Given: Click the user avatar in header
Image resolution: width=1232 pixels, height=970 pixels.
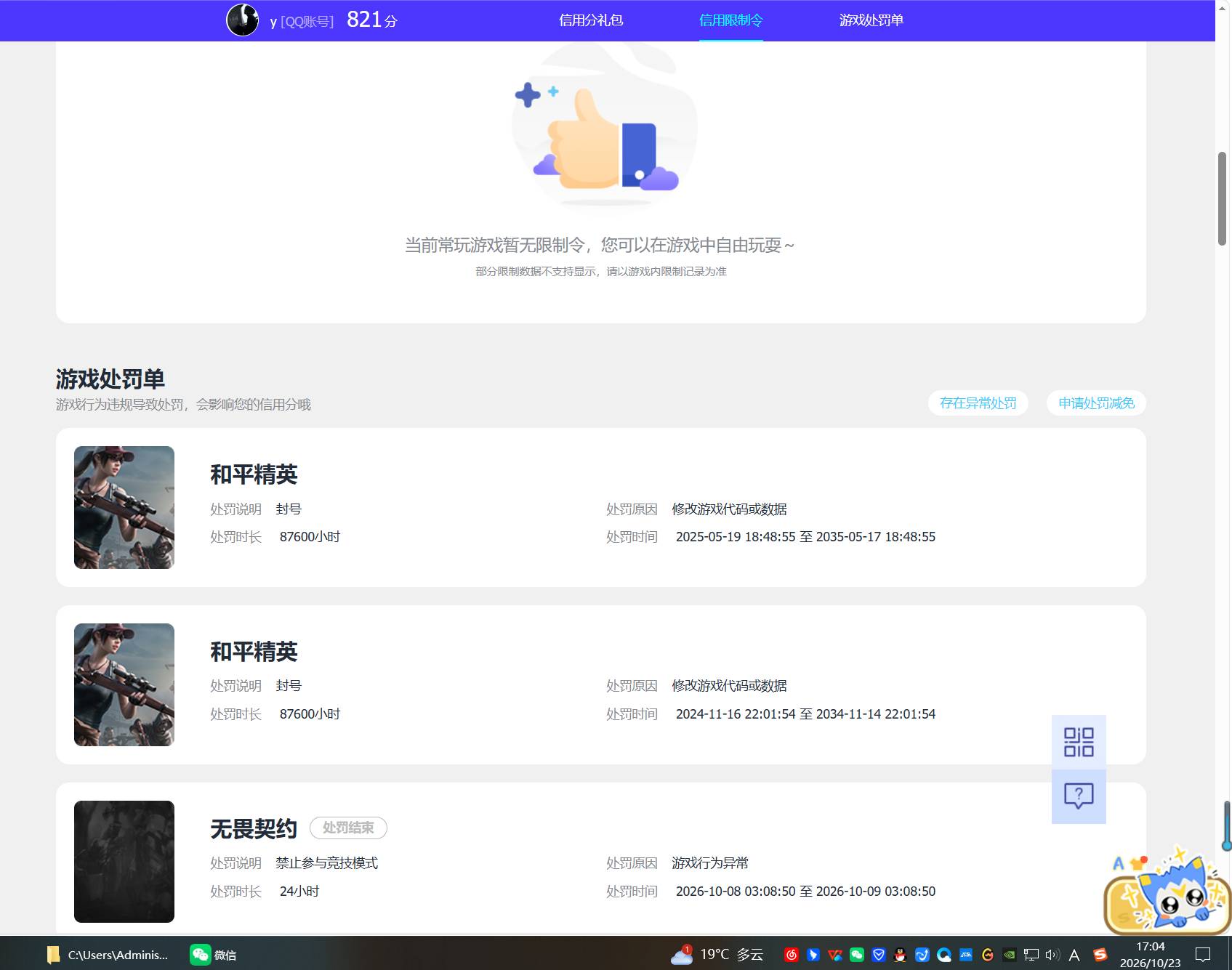Looking at the screenshot, I should [x=242, y=20].
